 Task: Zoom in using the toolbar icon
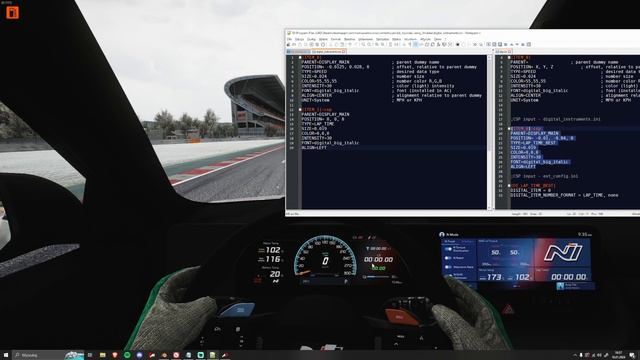pos(376,44)
